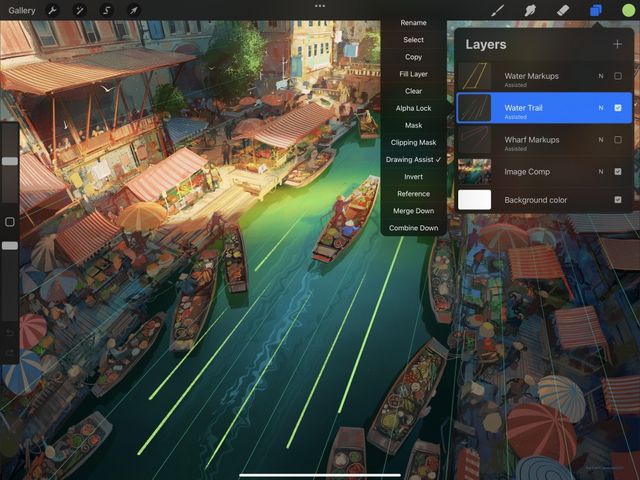Open the active green color picker
The width and height of the screenshot is (640, 480).
628,10
